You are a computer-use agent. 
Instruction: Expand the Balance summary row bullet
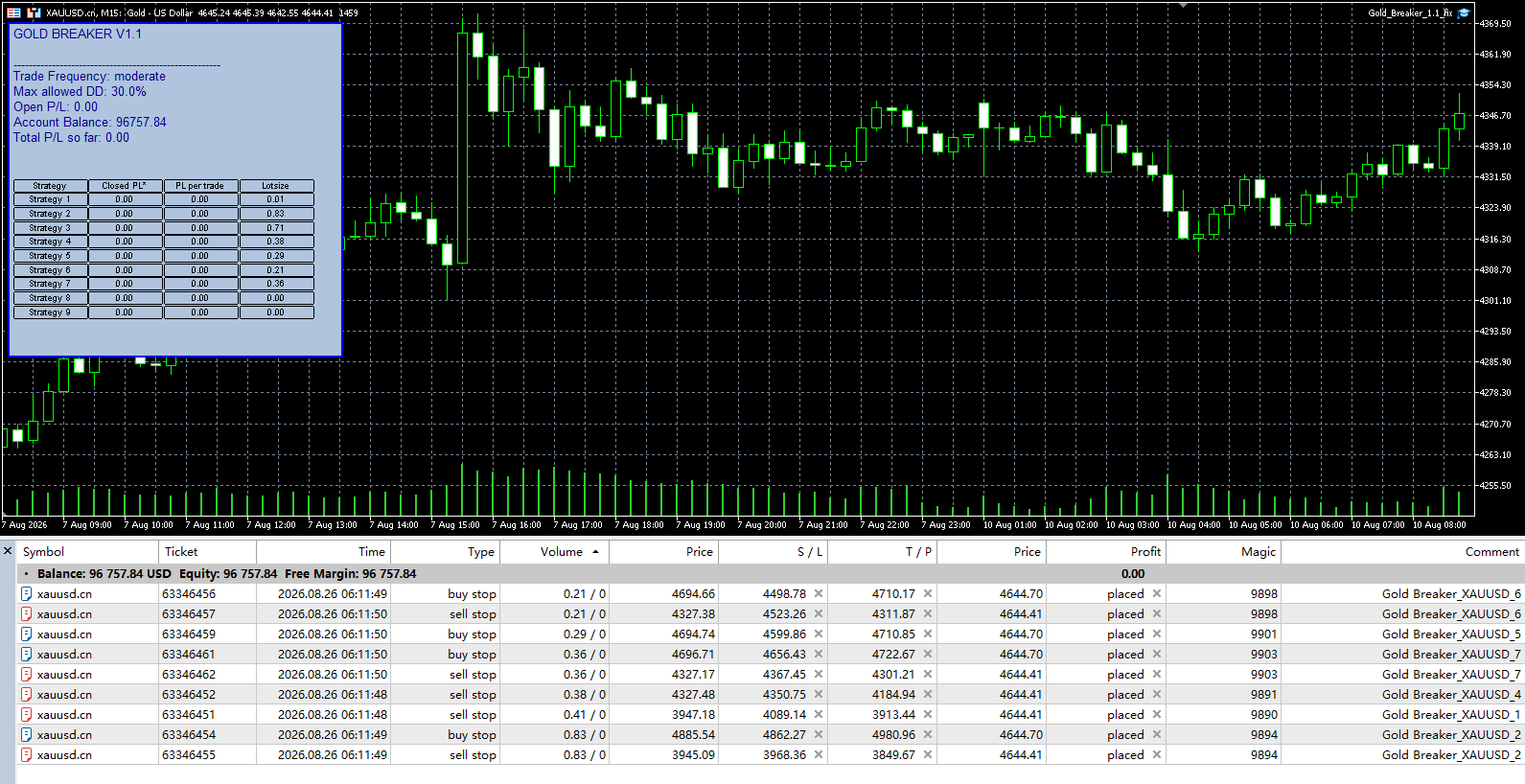click(26, 574)
